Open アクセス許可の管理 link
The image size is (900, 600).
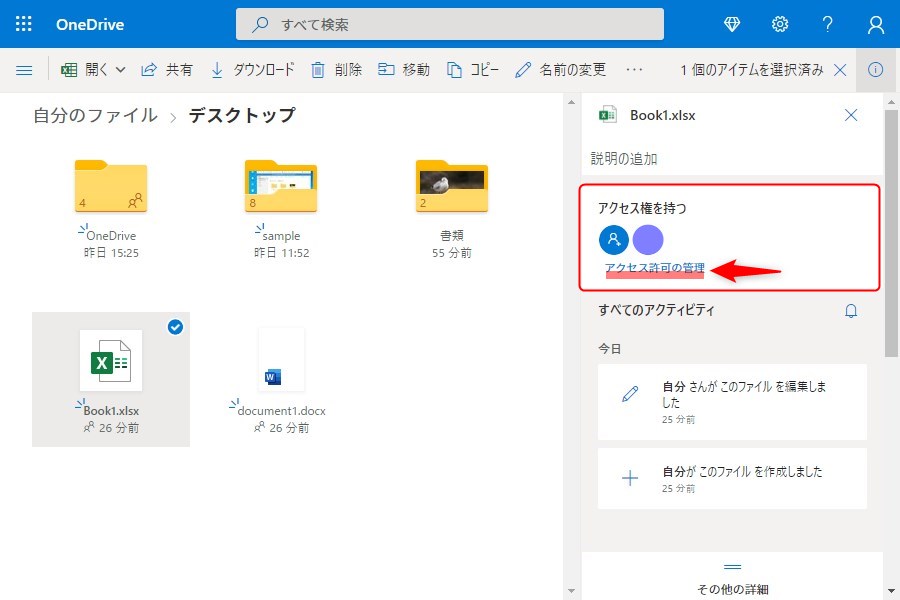click(654, 269)
